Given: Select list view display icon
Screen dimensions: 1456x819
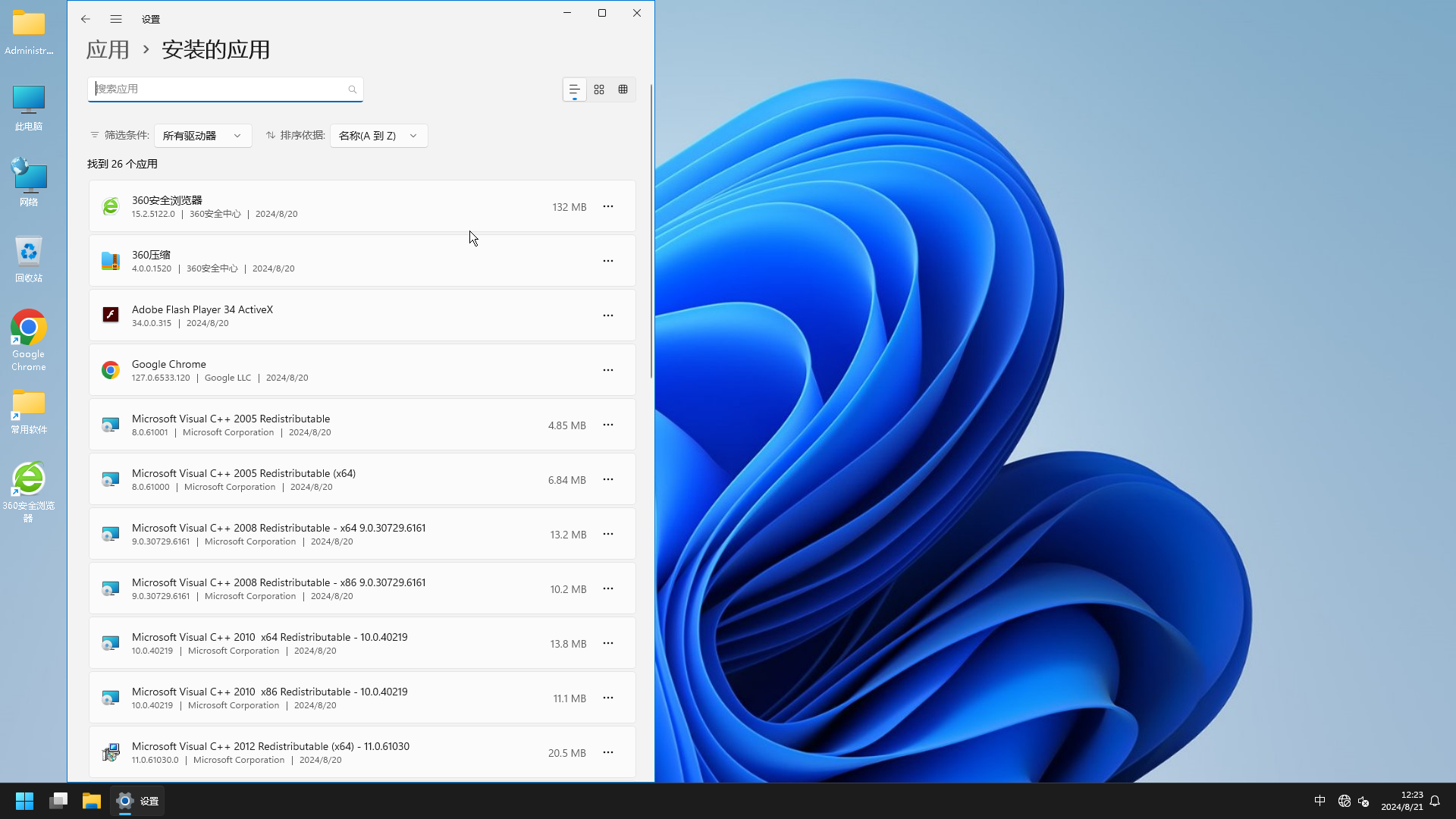Looking at the screenshot, I should coord(575,89).
